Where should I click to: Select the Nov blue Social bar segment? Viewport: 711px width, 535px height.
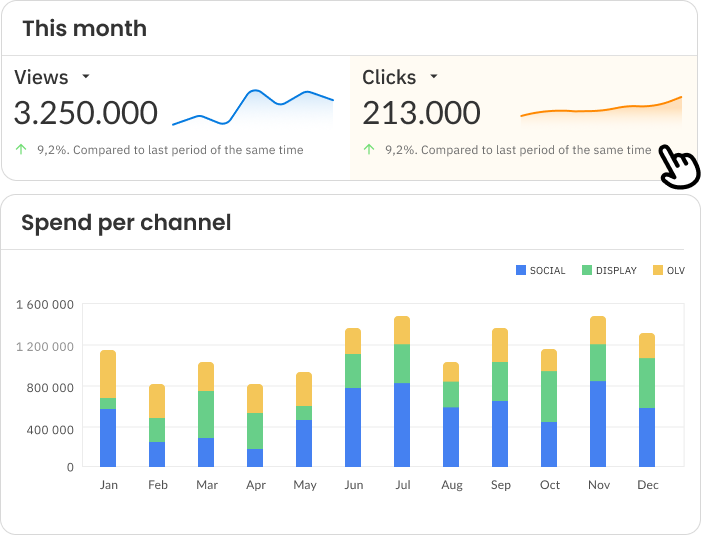click(598, 424)
